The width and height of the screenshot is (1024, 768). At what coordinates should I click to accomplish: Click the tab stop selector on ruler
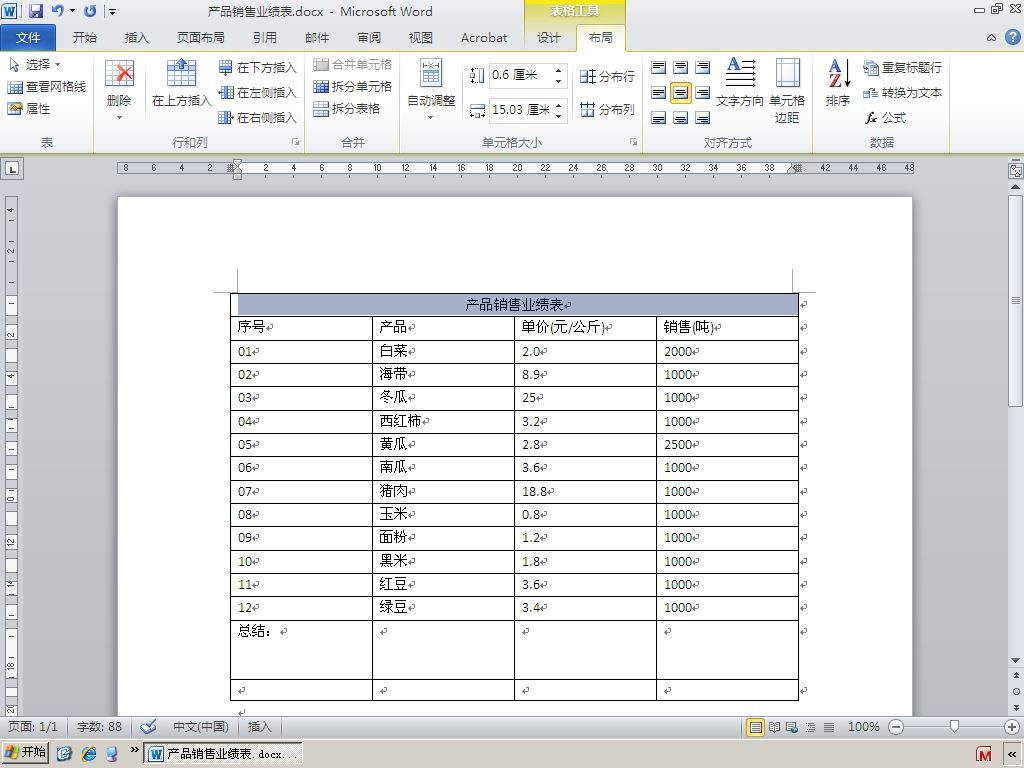tap(12, 169)
